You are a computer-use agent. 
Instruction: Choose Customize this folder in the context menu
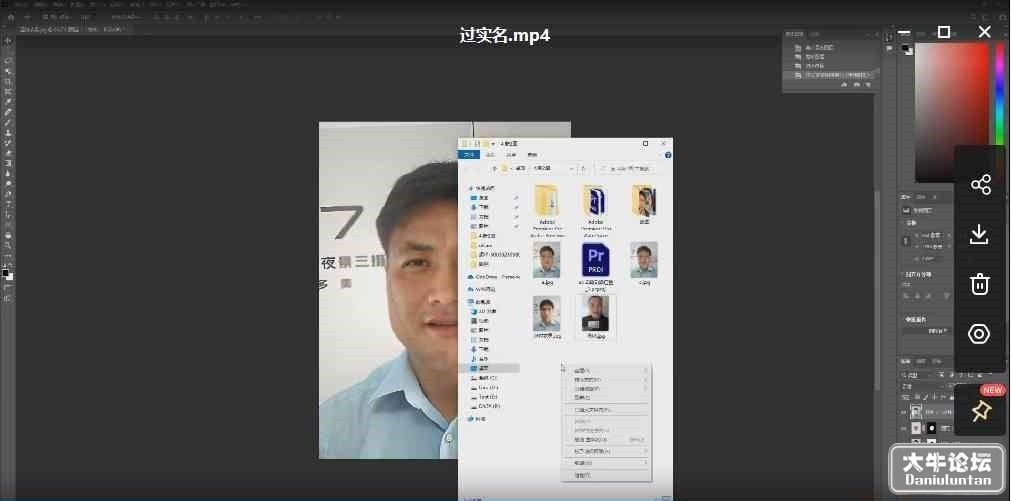609,410
